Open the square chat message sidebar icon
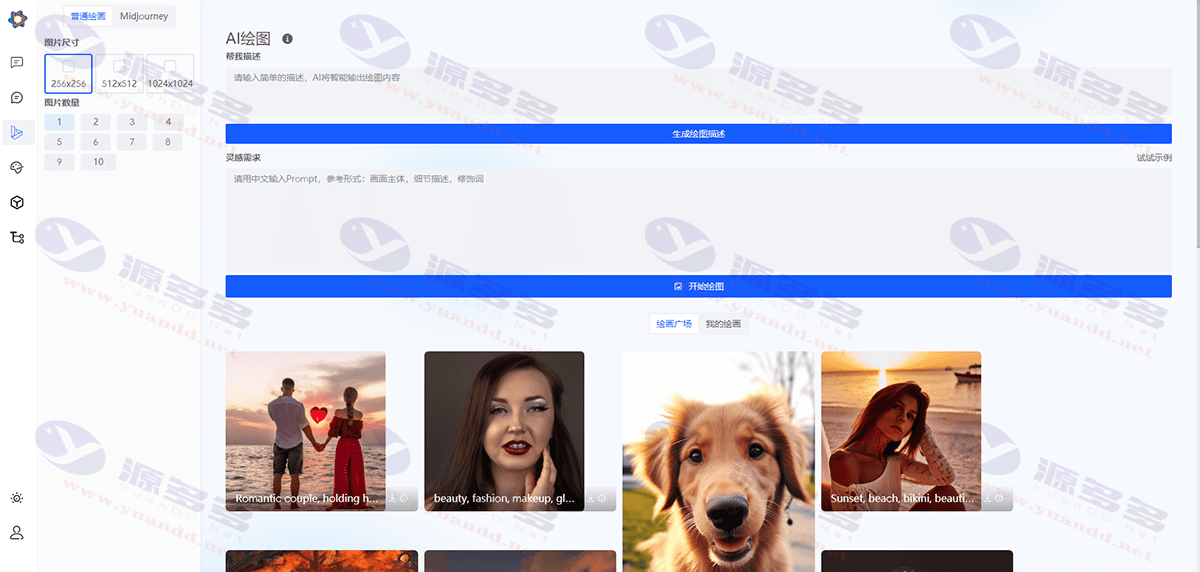Image resolution: width=1200 pixels, height=572 pixels. click(x=17, y=62)
